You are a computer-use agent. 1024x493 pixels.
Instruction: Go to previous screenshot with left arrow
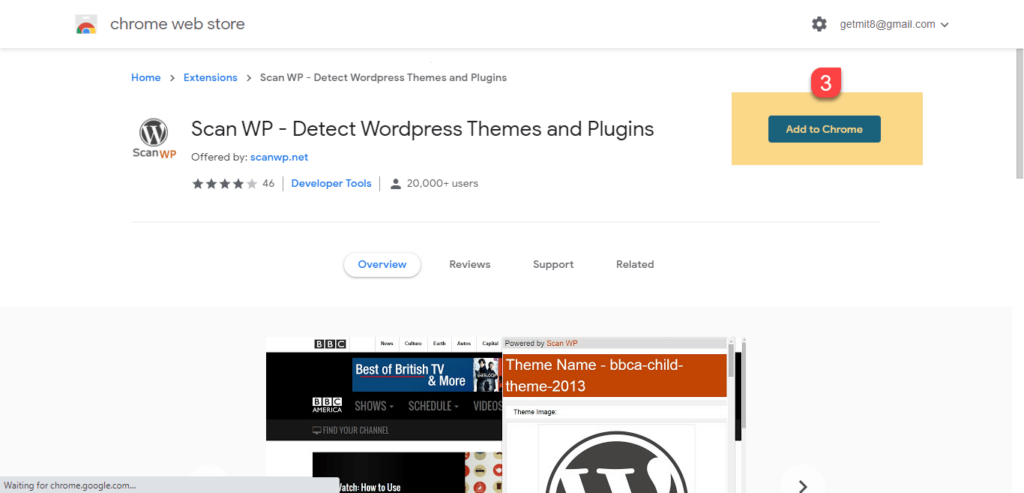tap(210, 483)
